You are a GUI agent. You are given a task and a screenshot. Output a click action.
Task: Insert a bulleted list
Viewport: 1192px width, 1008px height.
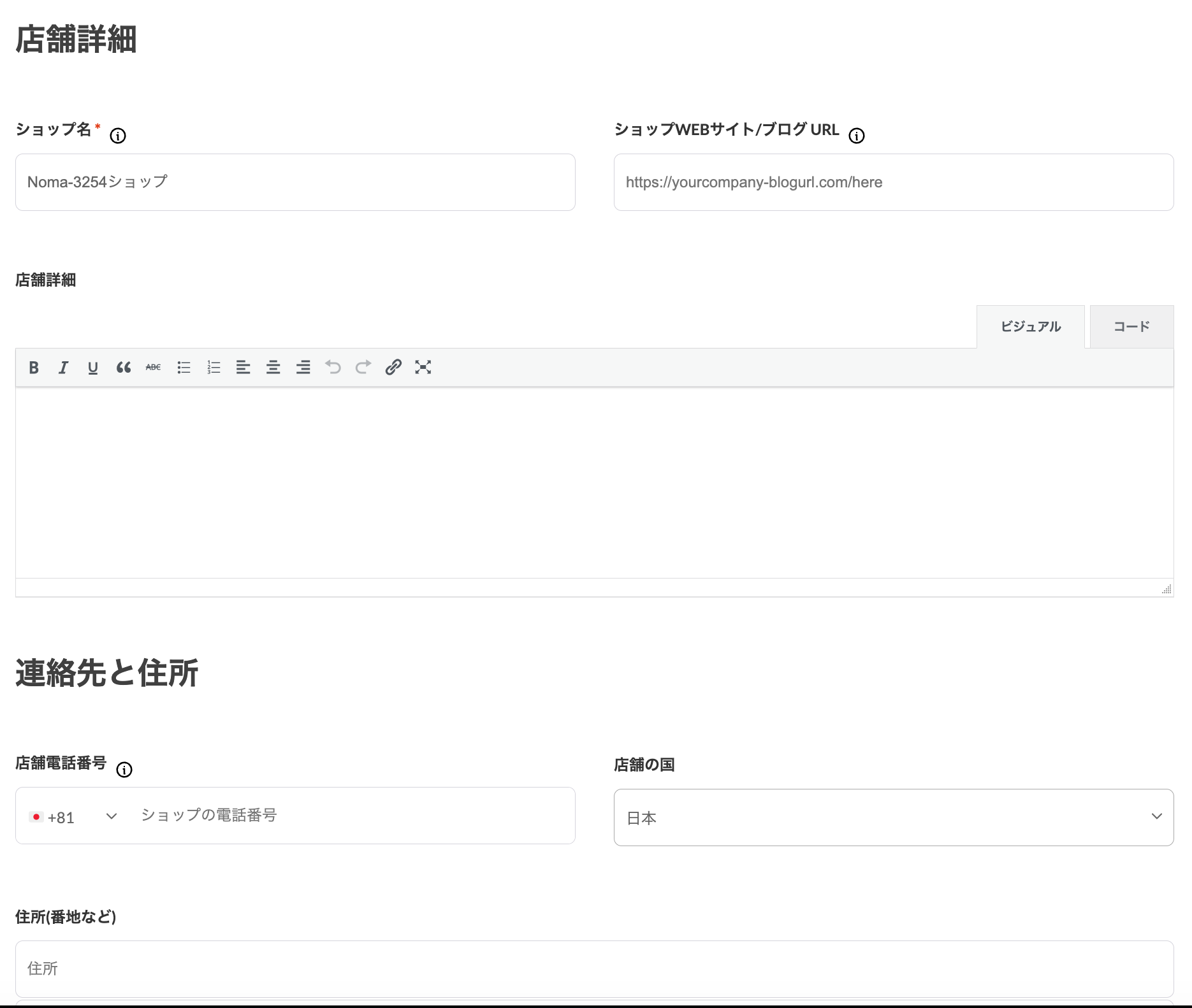[x=184, y=368]
